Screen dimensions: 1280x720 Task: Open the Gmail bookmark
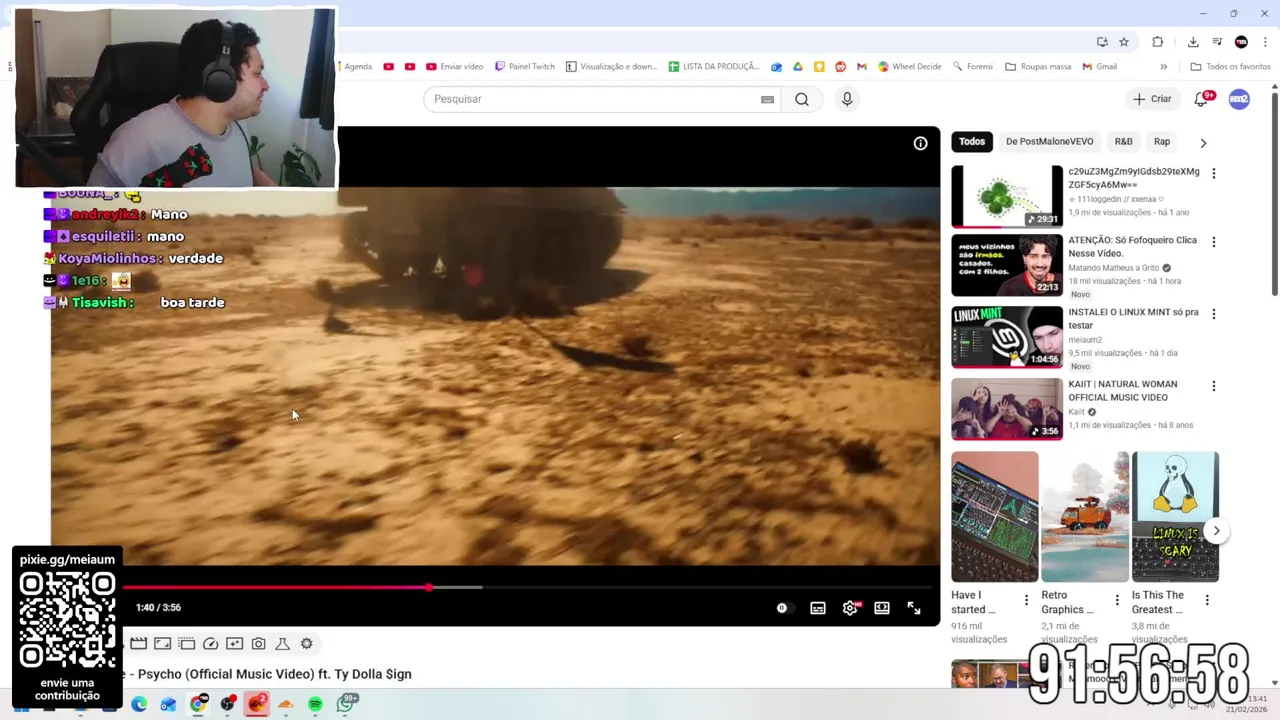[x=1098, y=67]
